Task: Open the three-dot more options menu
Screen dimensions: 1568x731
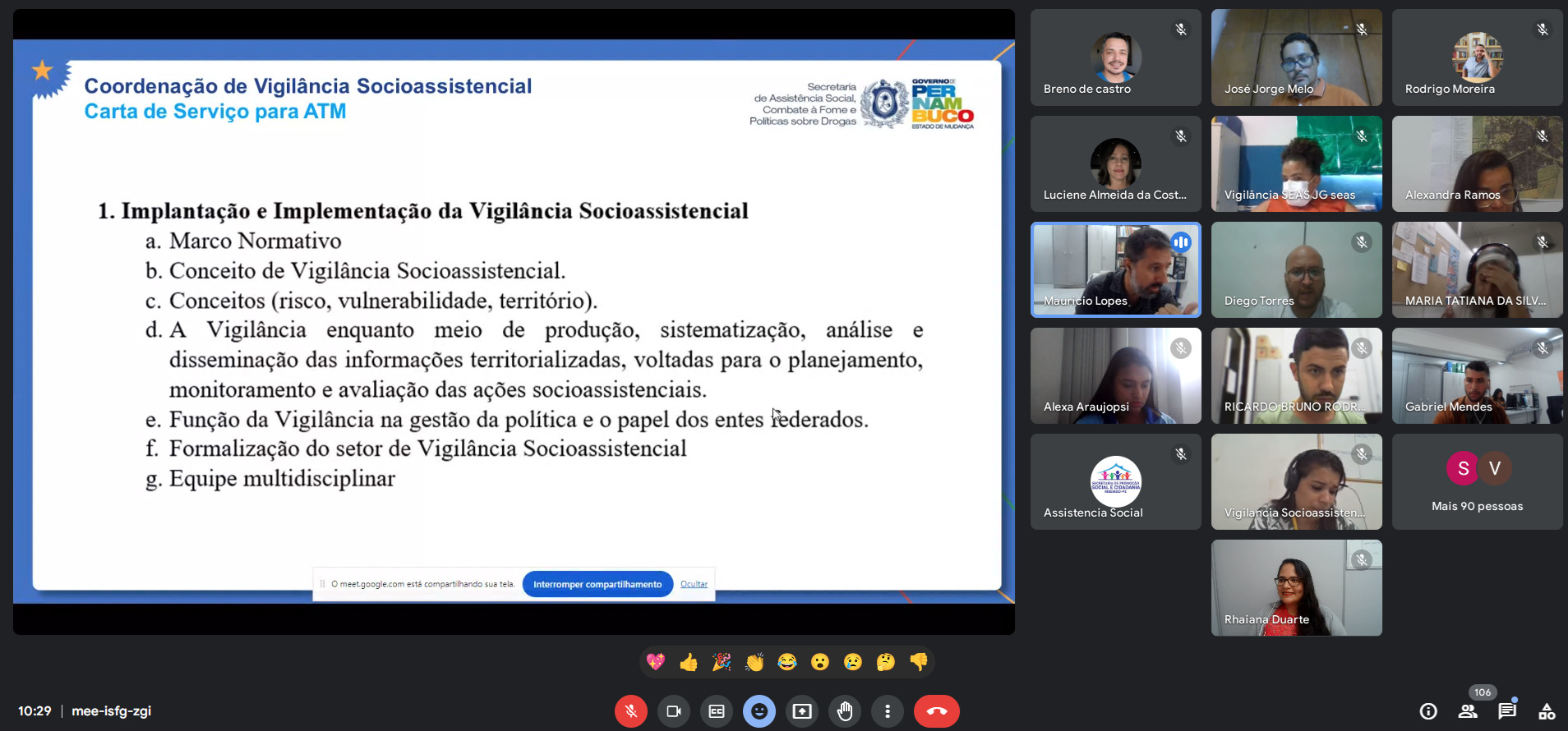Action: click(888, 711)
